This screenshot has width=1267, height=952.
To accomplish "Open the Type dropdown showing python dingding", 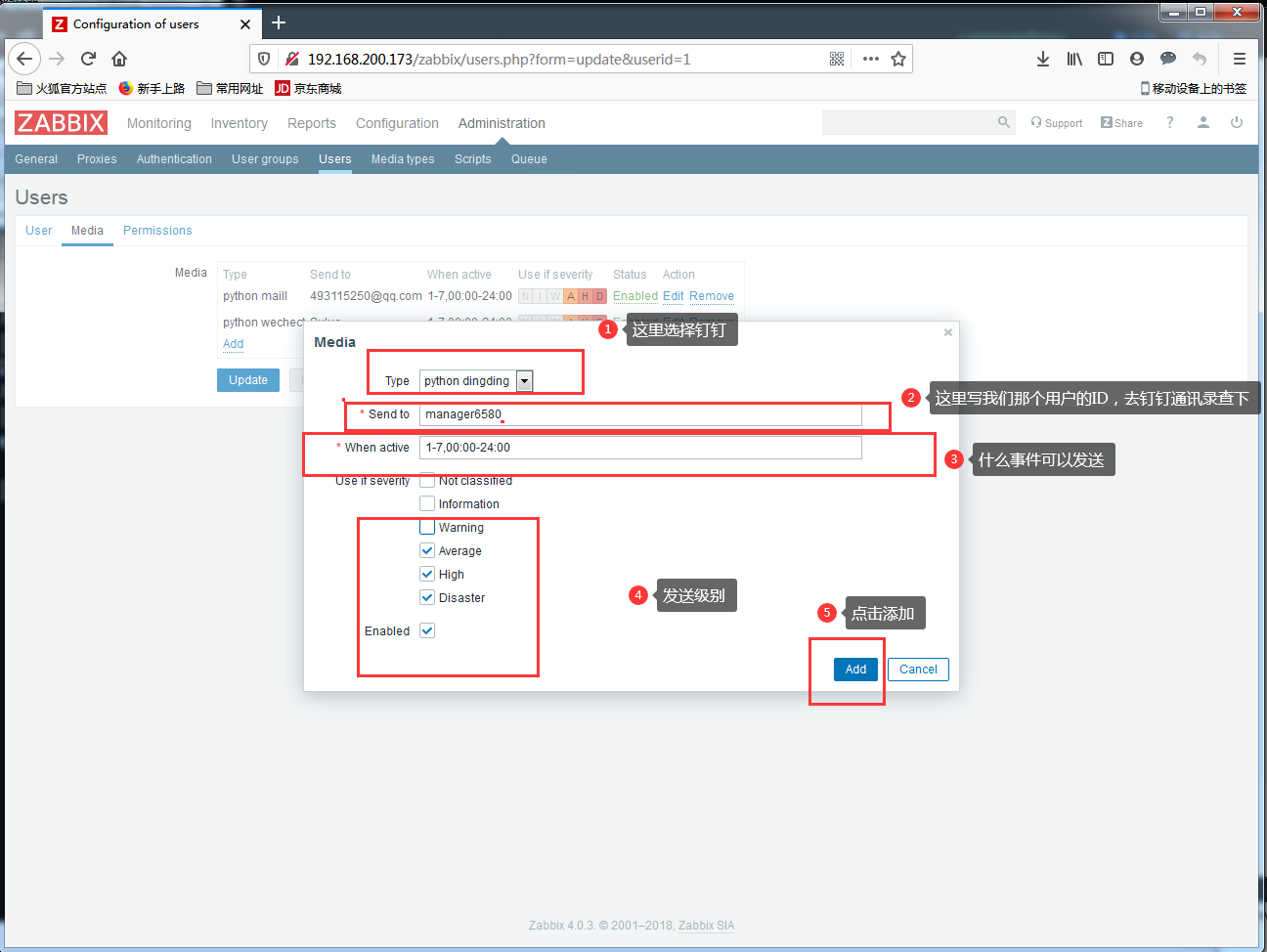I will 476,381.
